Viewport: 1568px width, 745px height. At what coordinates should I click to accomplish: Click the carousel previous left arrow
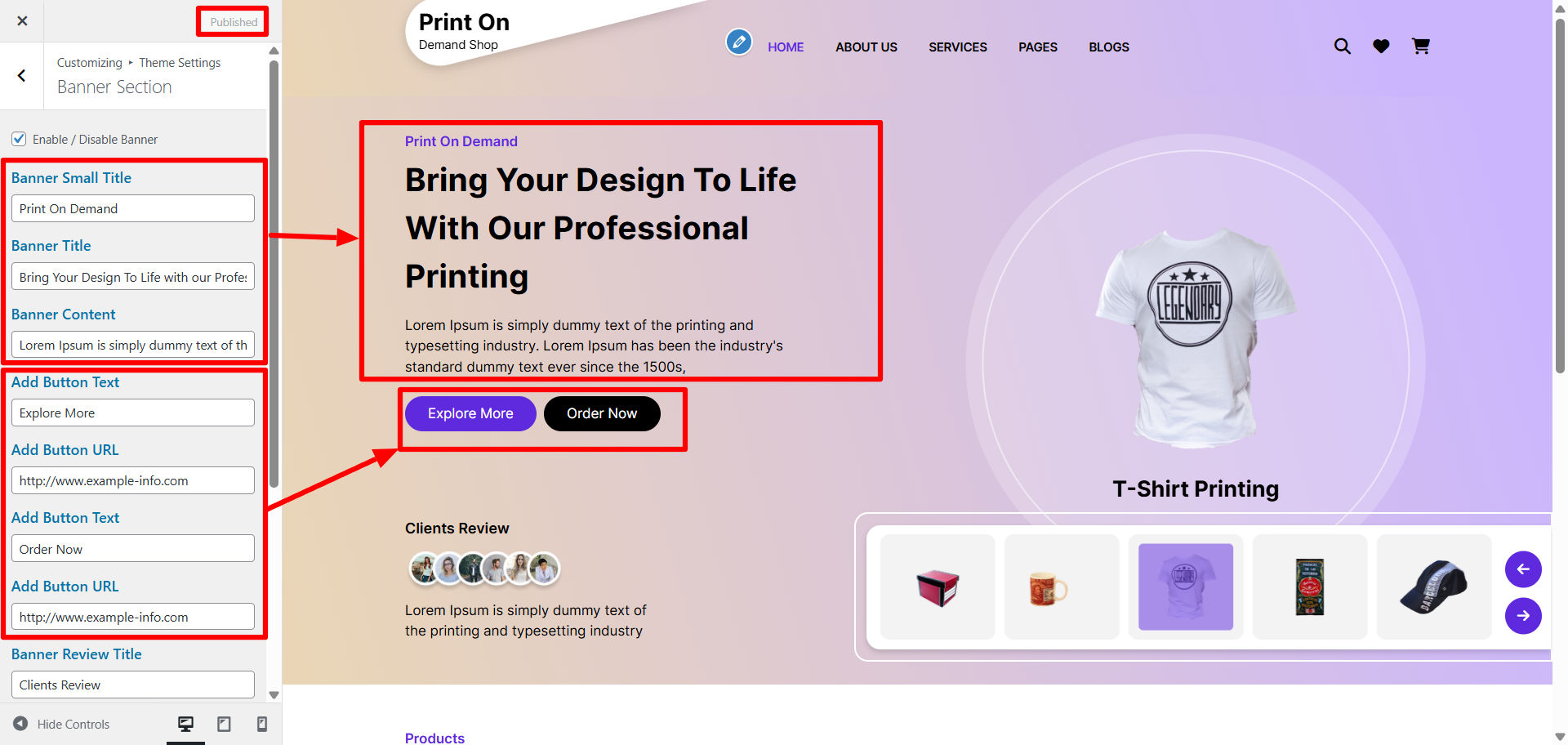1523,569
